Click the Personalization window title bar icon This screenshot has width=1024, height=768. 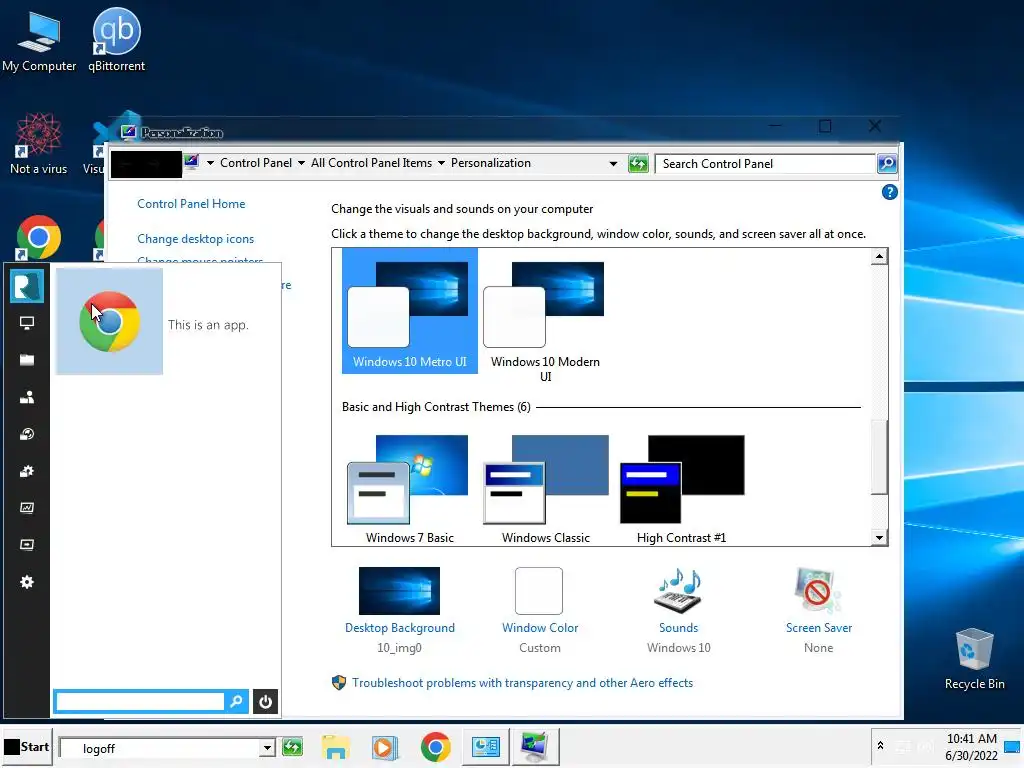click(129, 133)
